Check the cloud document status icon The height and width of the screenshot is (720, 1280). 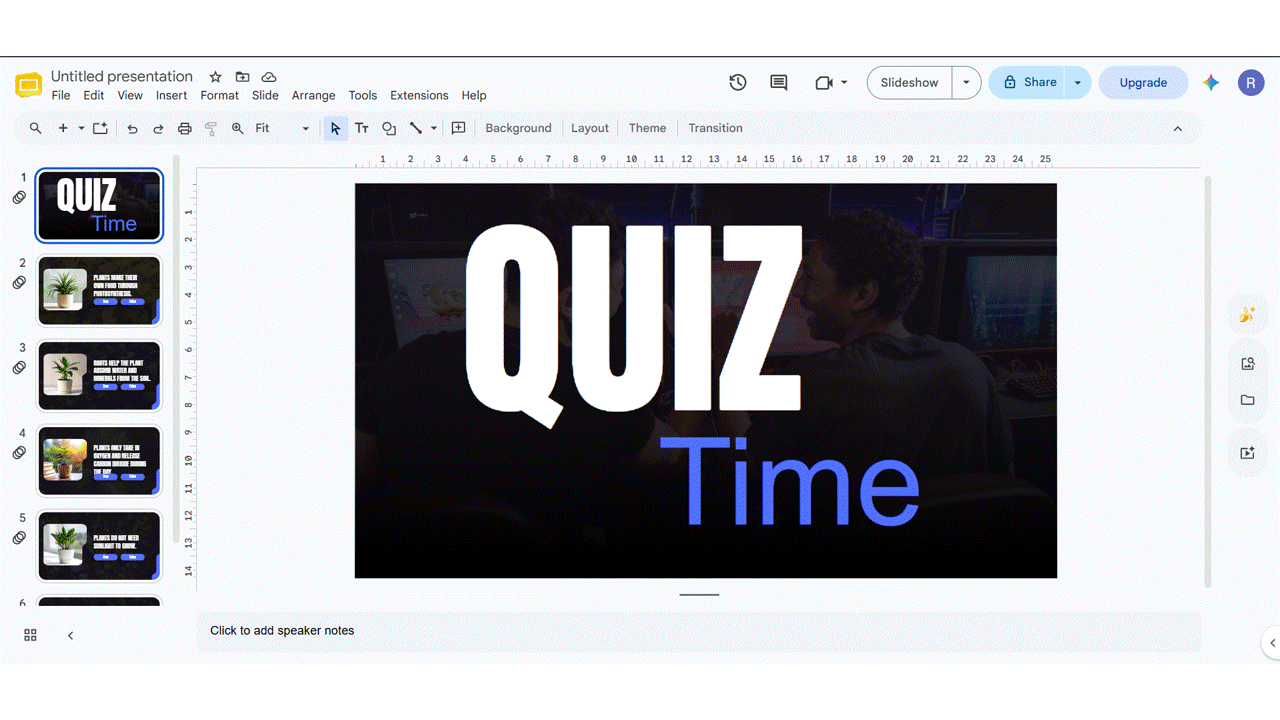[269, 77]
